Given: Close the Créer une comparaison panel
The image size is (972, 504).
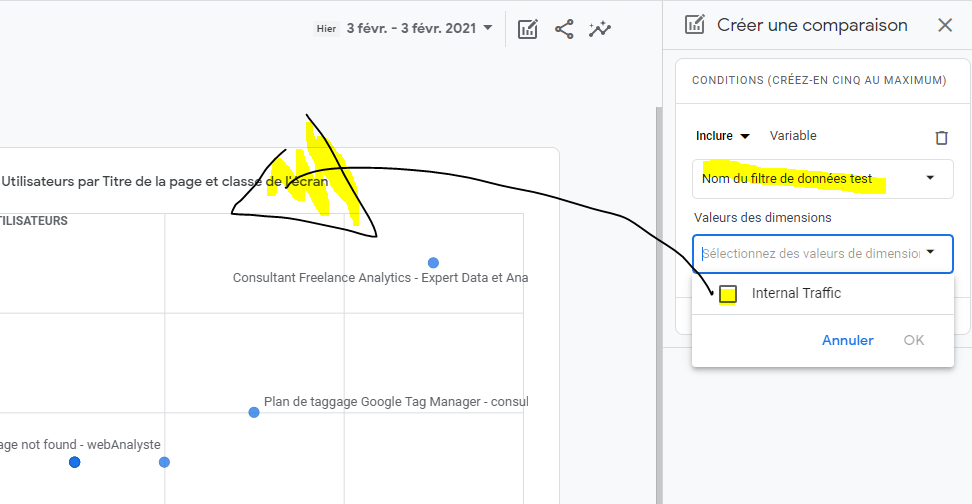Looking at the screenshot, I should point(945,26).
